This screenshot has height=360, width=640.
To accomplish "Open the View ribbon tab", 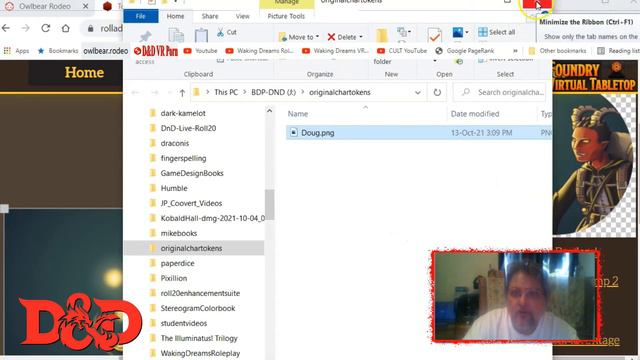I will (242, 16).
